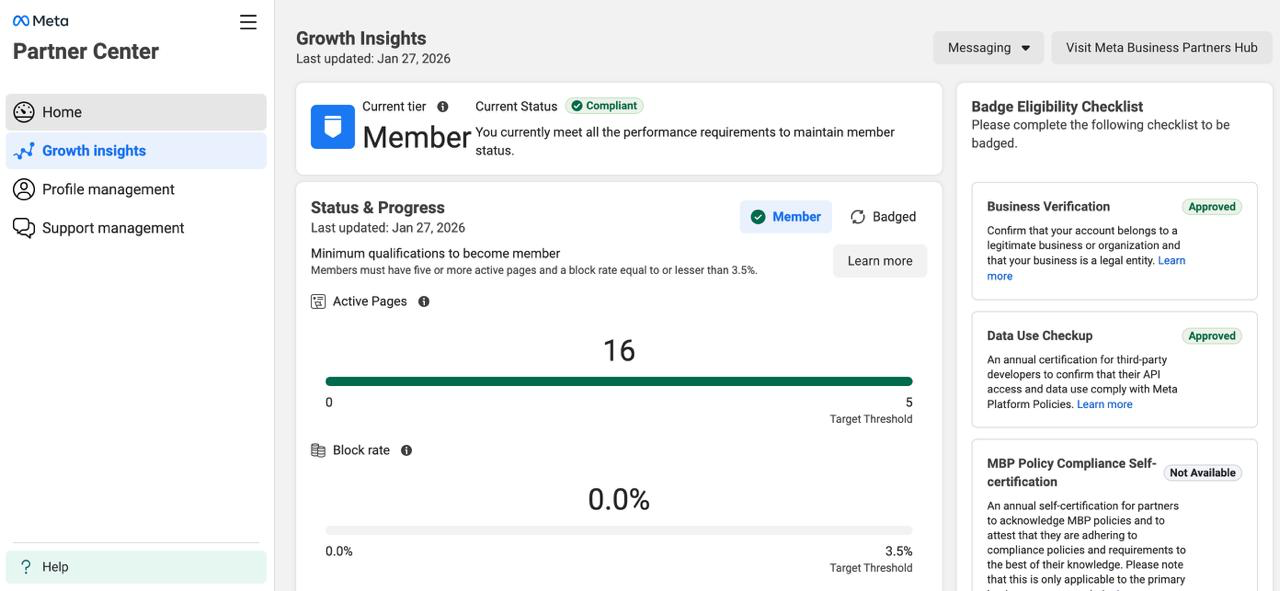Click the Learn more button
Screen dimensions: 1280x591
click(x=880, y=261)
